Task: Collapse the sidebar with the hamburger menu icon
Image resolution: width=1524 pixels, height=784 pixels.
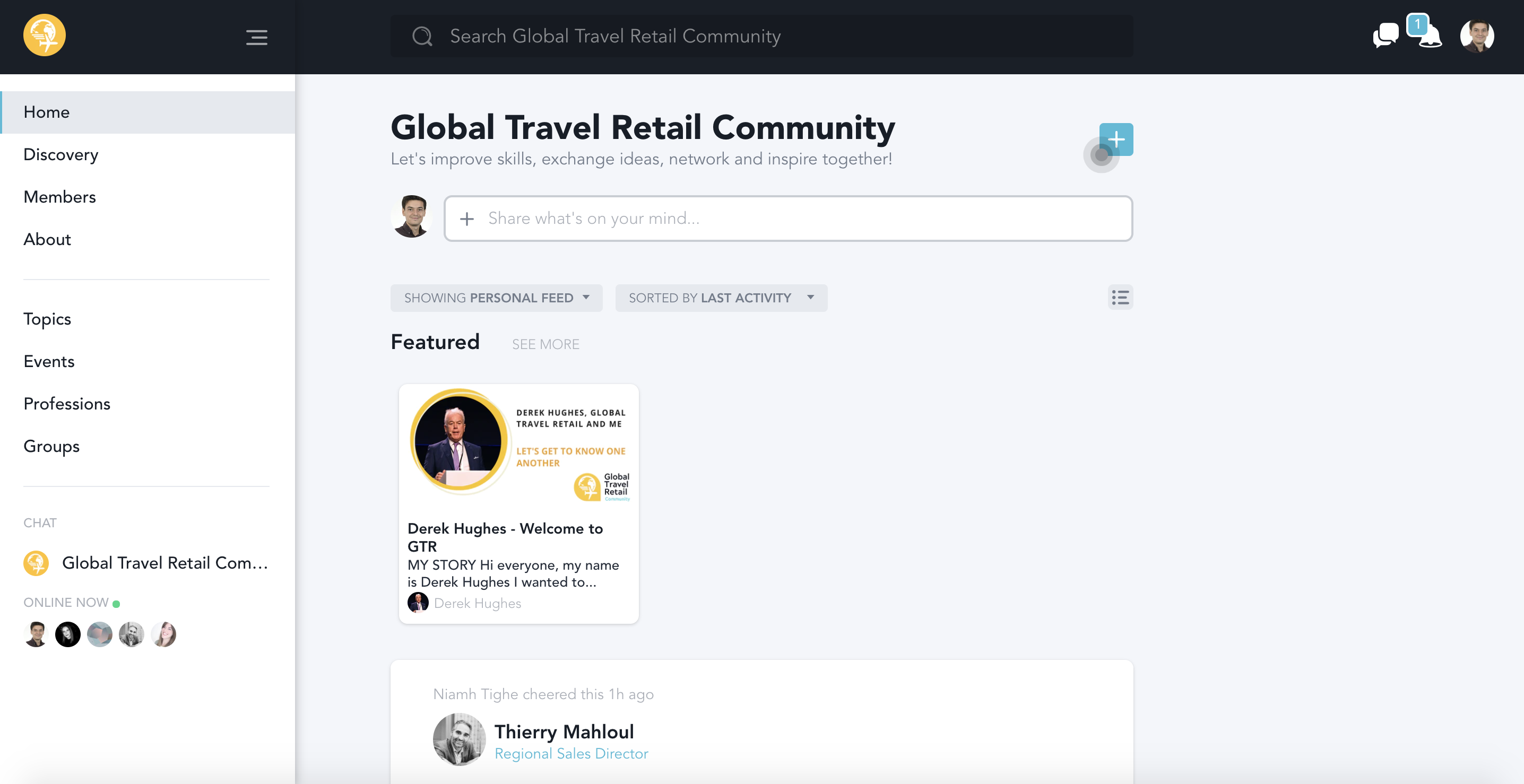Action: coord(257,37)
